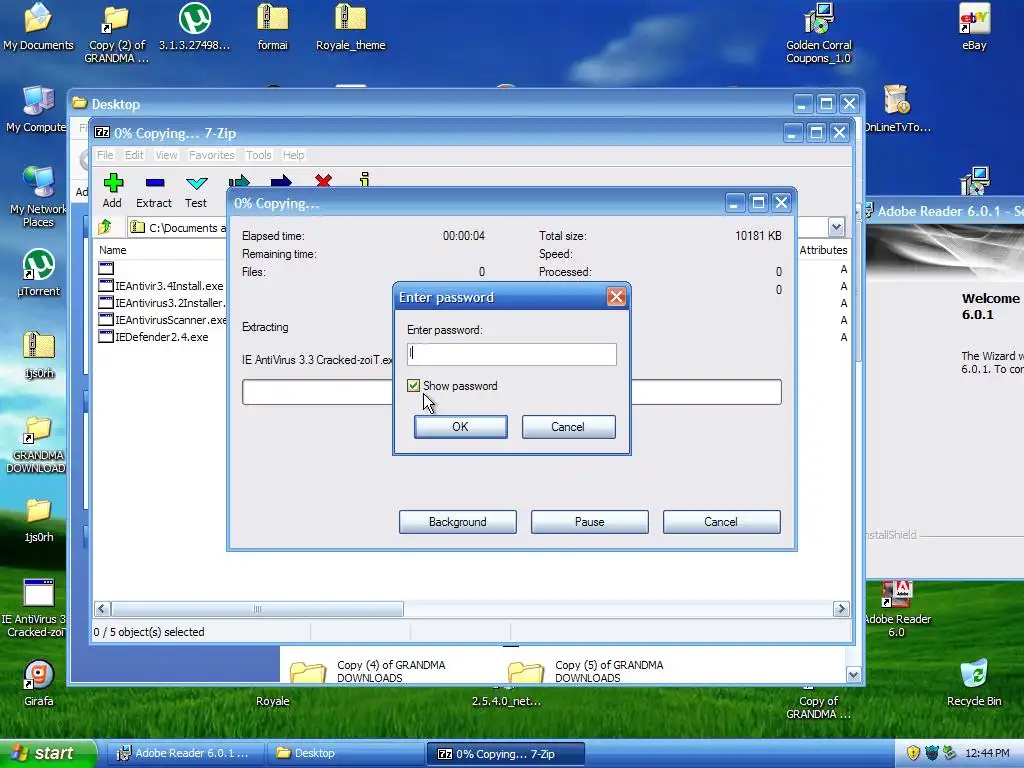Select IEAntivirus3.2Installer file in list

(x=161, y=302)
